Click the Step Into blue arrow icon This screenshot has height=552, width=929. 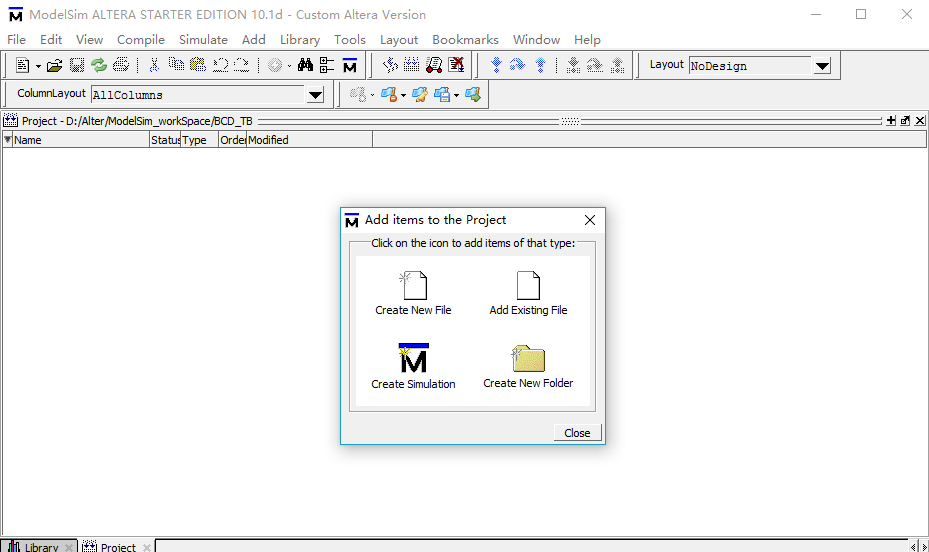pos(496,65)
